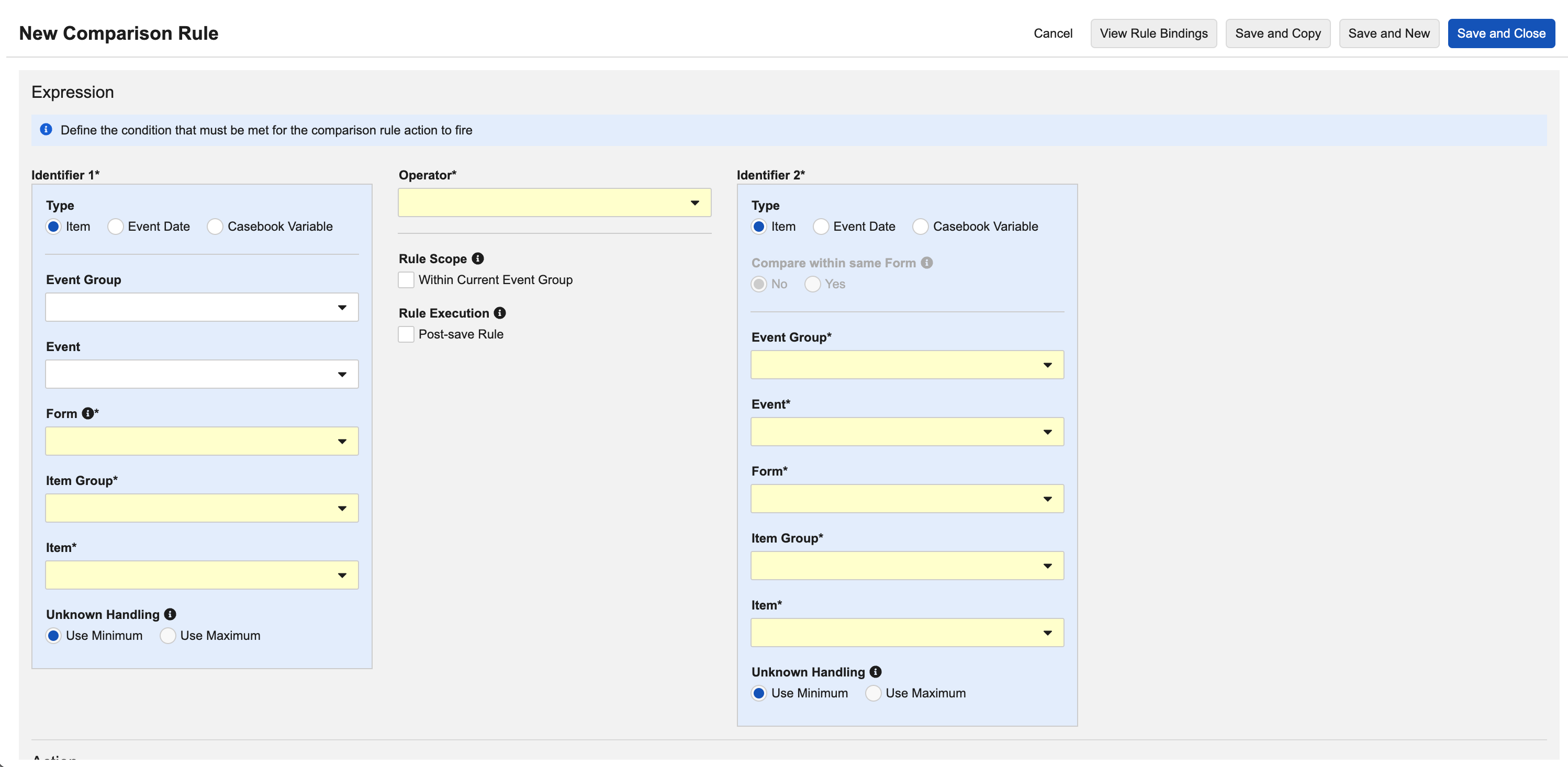This screenshot has width=1568, height=767.
Task: Click blue info icon in Expression banner
Action: (46, 130)
